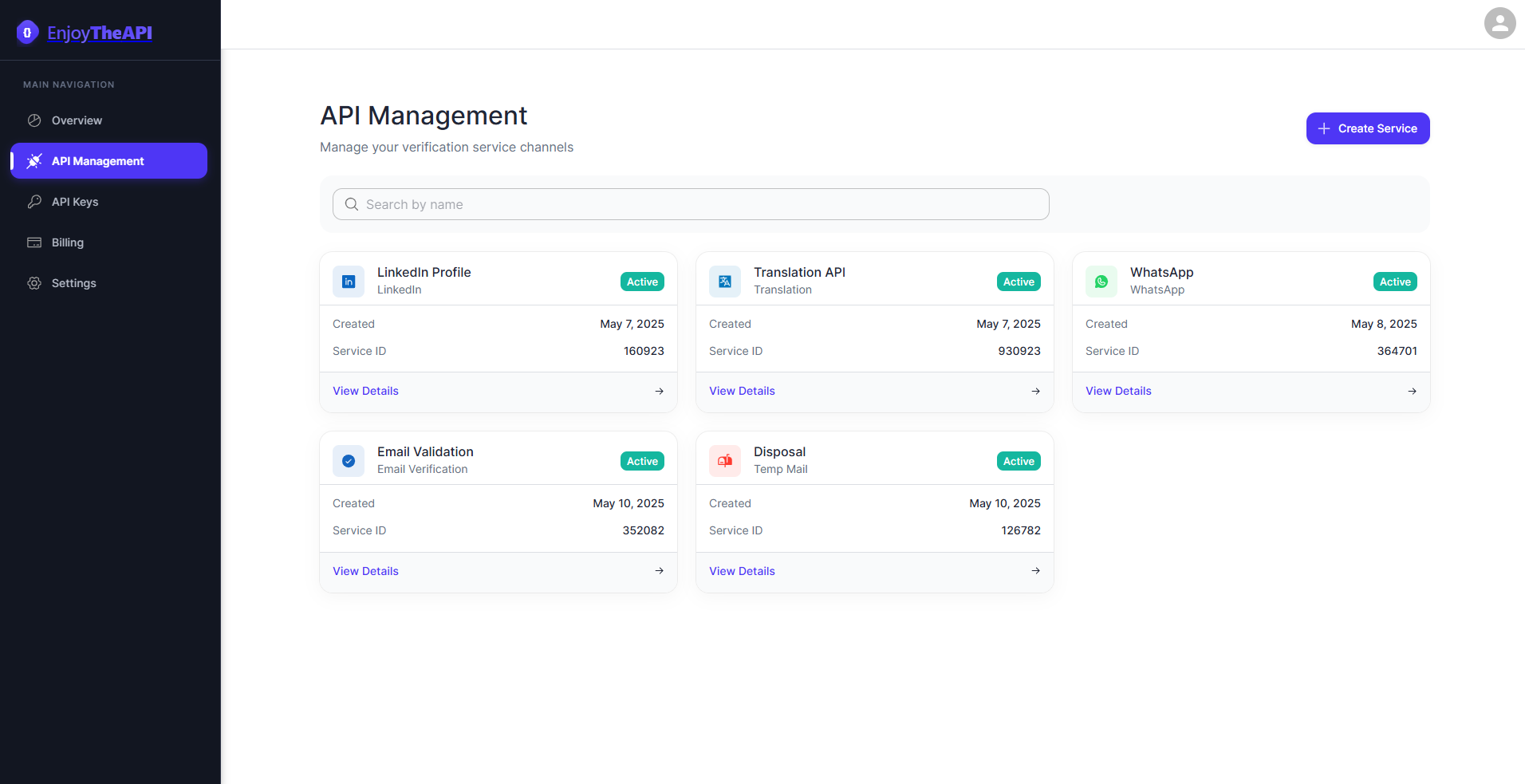Click the Email Validation checkmark icon
The width and height of the screenshot is (1525, 784).
pyautogui.click(x=349, y=461)
